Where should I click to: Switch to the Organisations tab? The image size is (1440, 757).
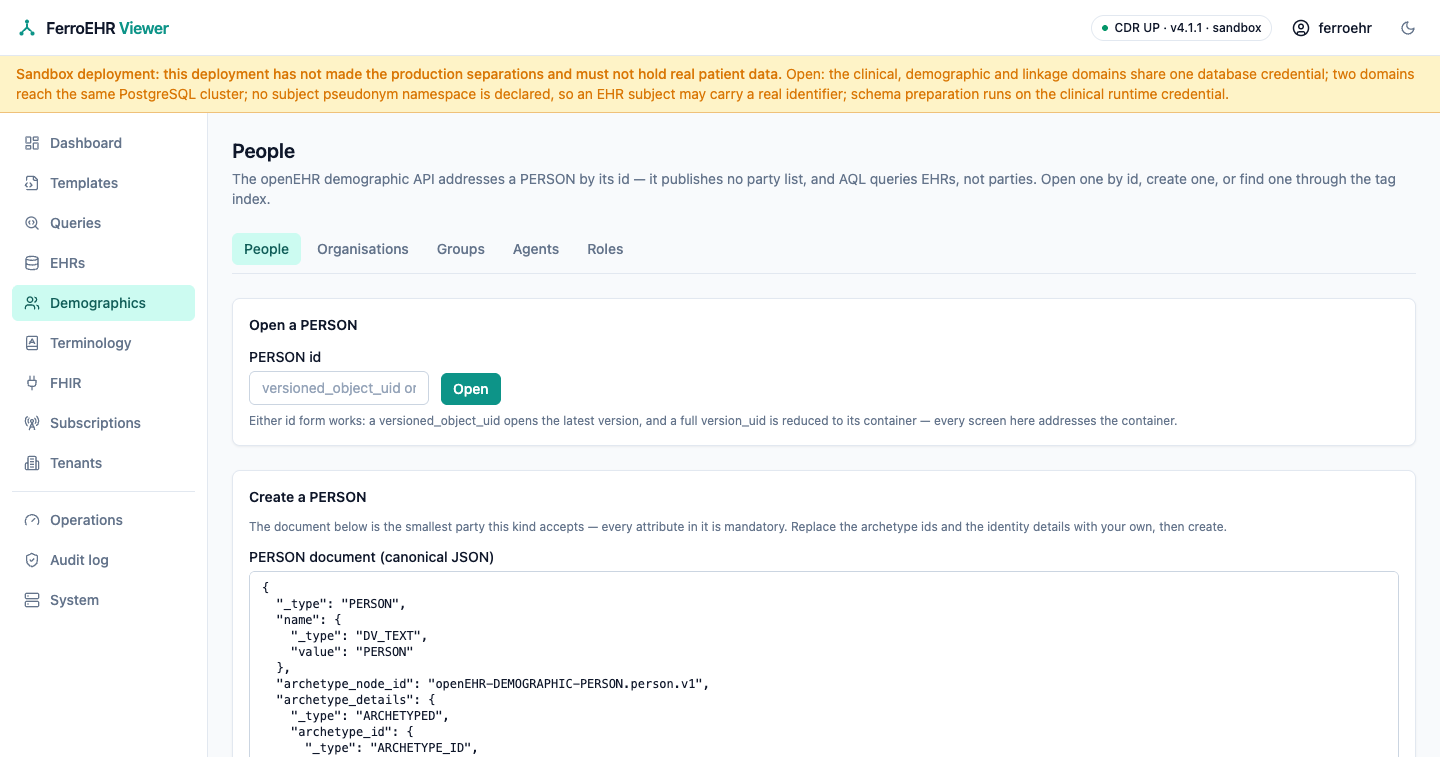(363, 249)
